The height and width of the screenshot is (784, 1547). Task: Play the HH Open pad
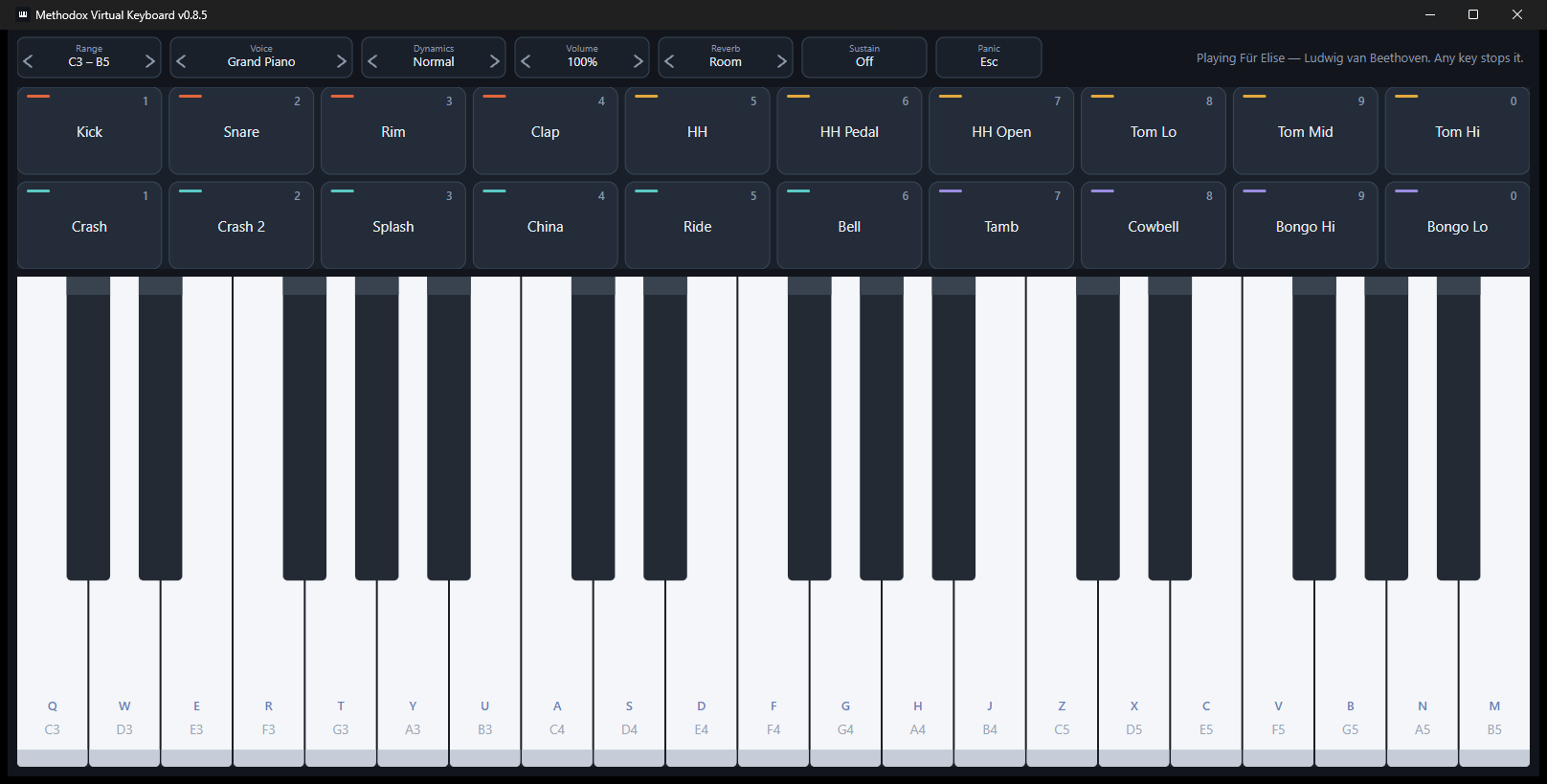tap(1001, 131)
